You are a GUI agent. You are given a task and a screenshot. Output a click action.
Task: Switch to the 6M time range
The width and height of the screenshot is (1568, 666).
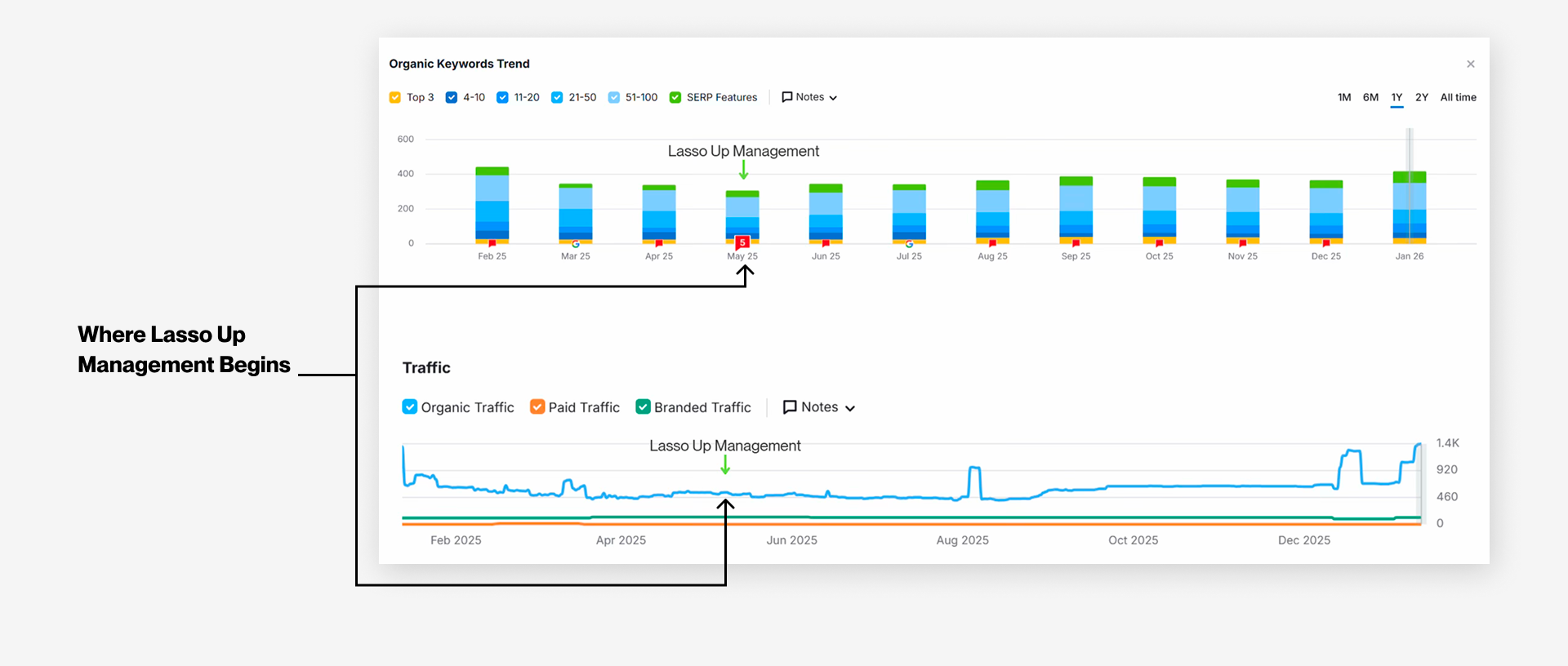[1370, 97]
